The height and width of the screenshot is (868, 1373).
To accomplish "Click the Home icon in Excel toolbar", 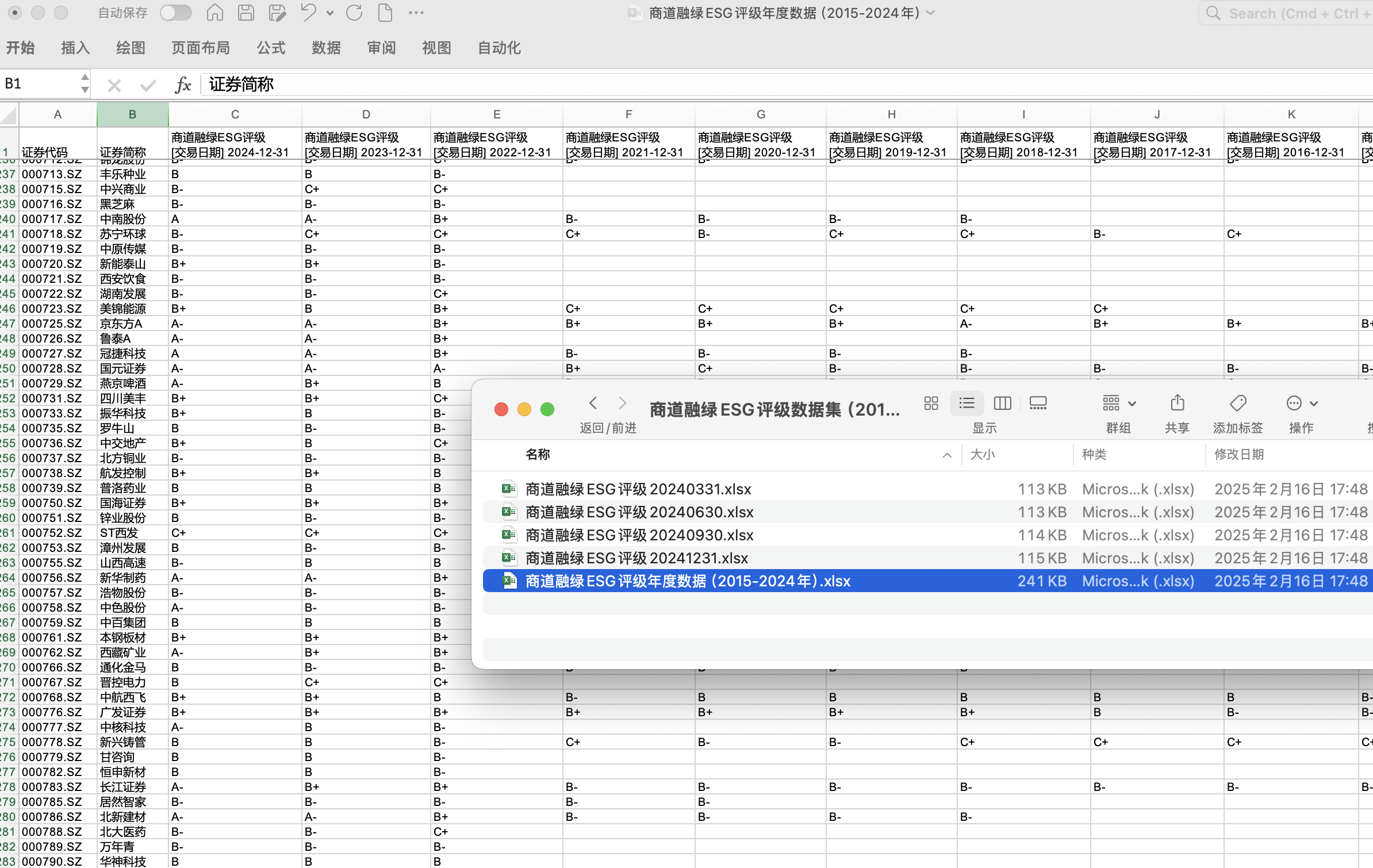I will tap(214, 13).
